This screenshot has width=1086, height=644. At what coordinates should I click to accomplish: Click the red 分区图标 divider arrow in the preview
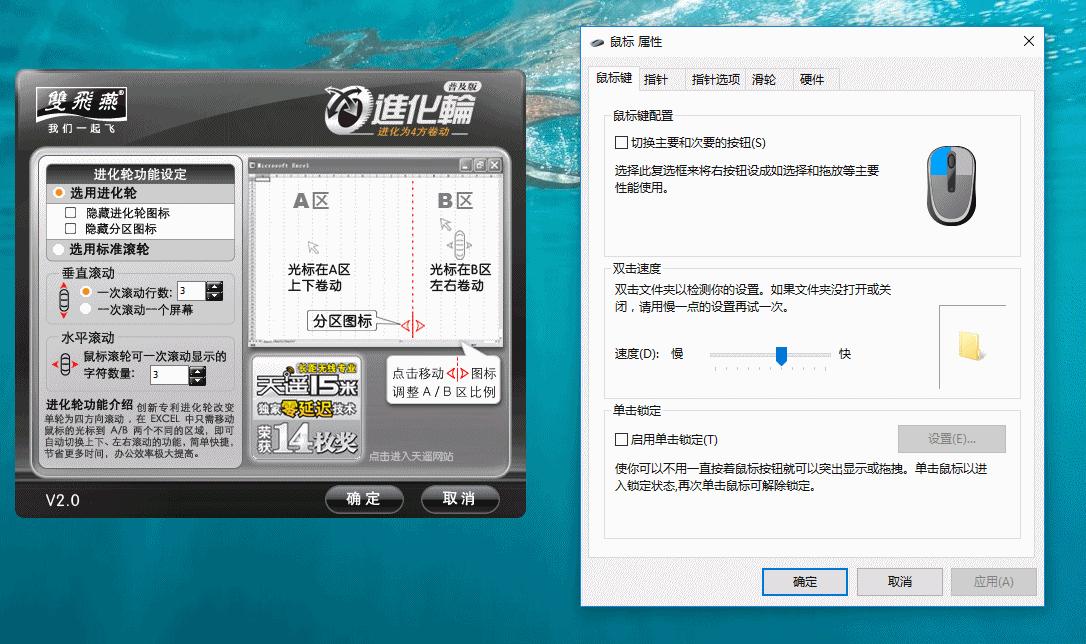pyautogui.click(x=411, y=325)
